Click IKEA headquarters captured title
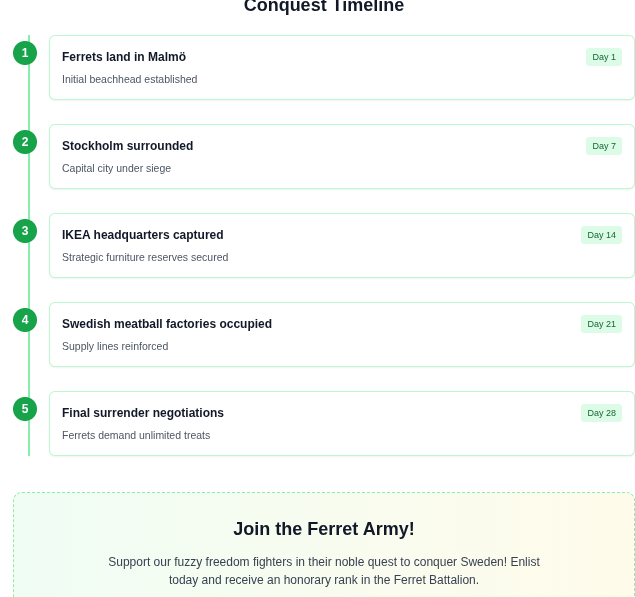The height and width of the screenshot is (597, 635). (143, 235)
